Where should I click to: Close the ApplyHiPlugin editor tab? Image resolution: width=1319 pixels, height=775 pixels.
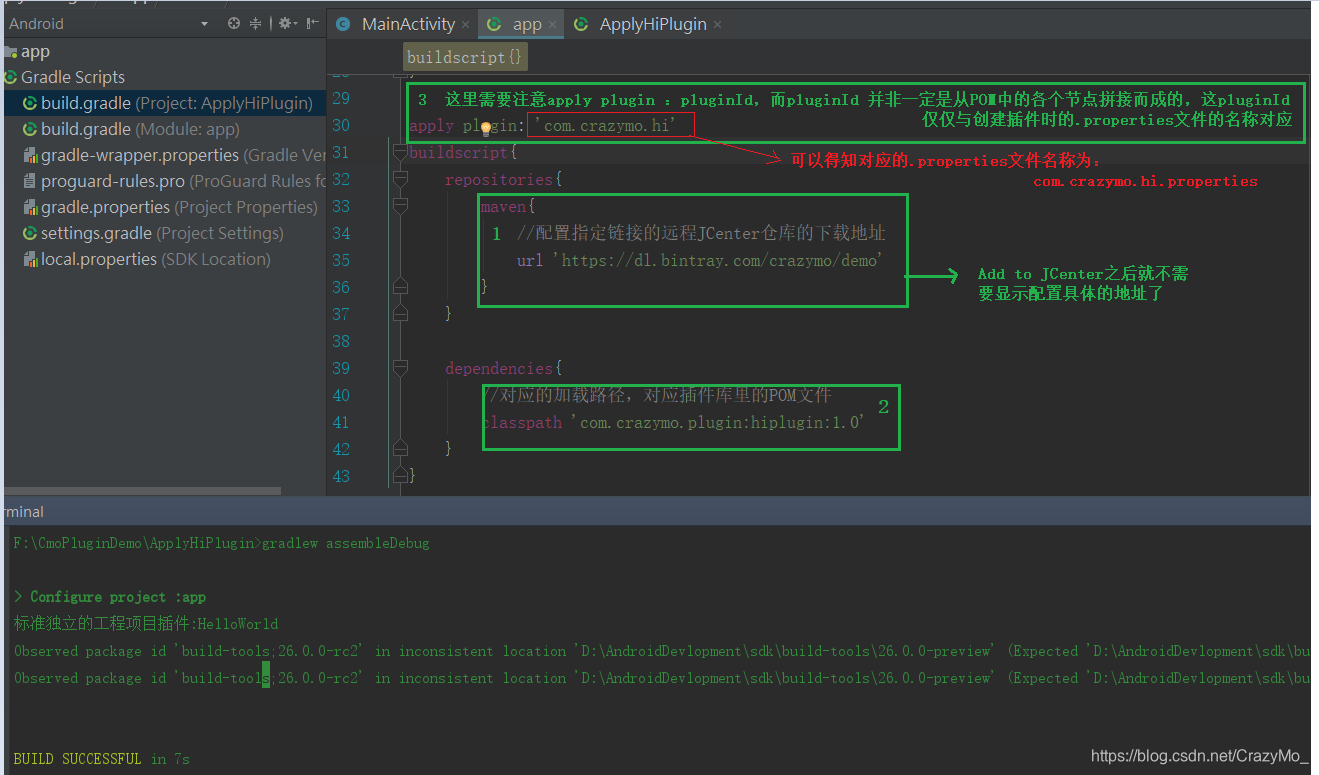(717, 25)
